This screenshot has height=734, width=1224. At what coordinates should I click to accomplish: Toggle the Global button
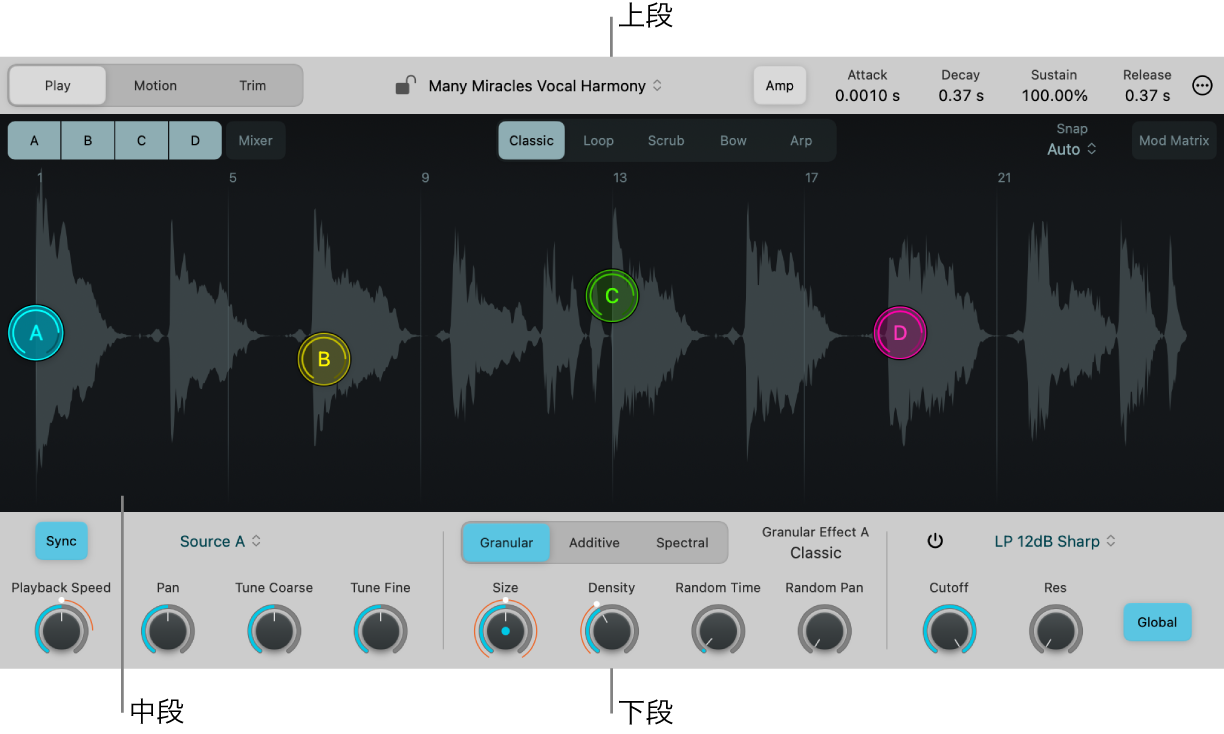1157,622
